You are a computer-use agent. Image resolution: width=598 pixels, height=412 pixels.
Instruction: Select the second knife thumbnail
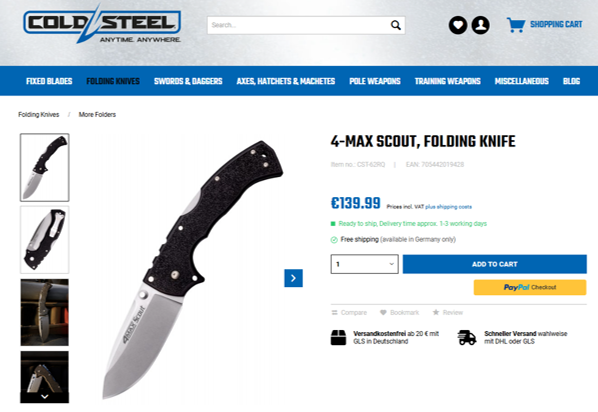pos(45,240)
